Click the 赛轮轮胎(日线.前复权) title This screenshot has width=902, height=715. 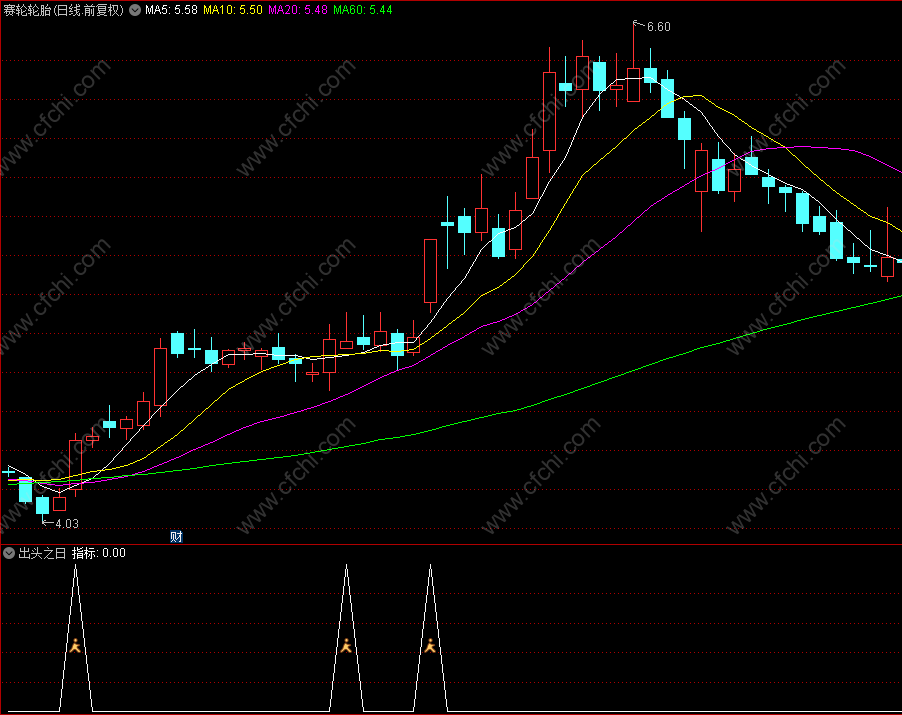(64, 10)
